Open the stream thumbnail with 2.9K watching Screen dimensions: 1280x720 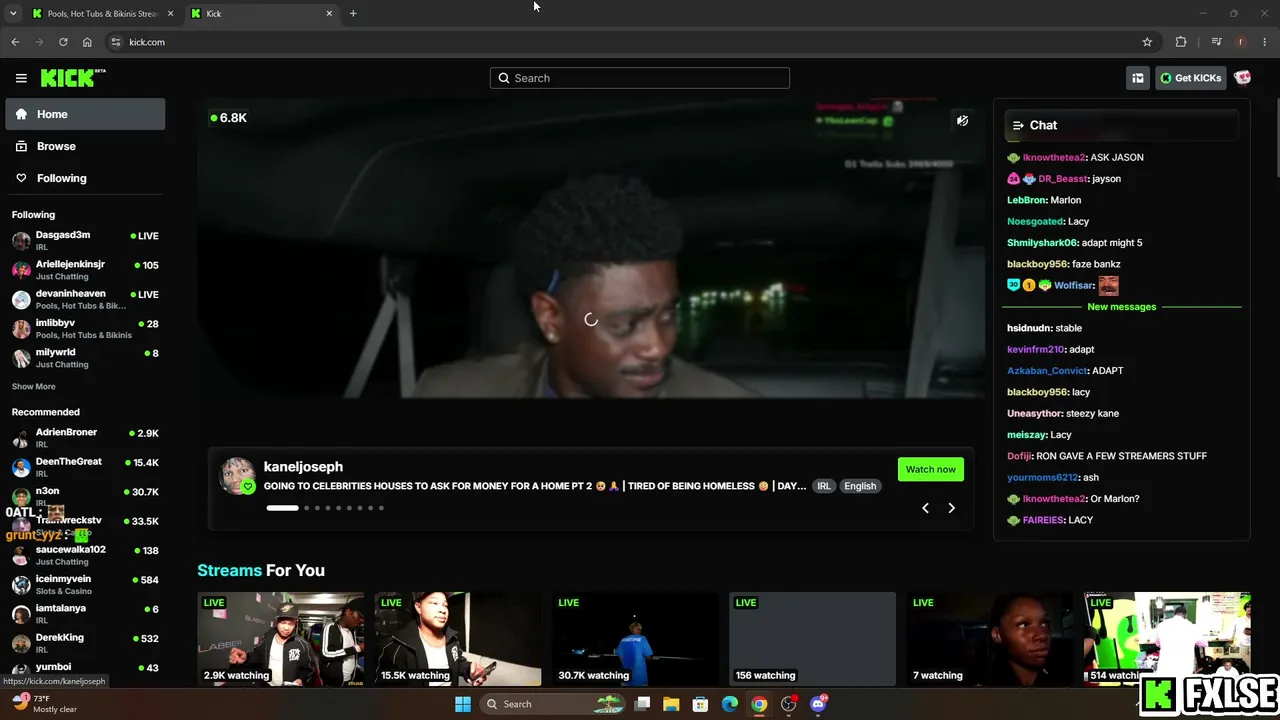tap(281, 639)
